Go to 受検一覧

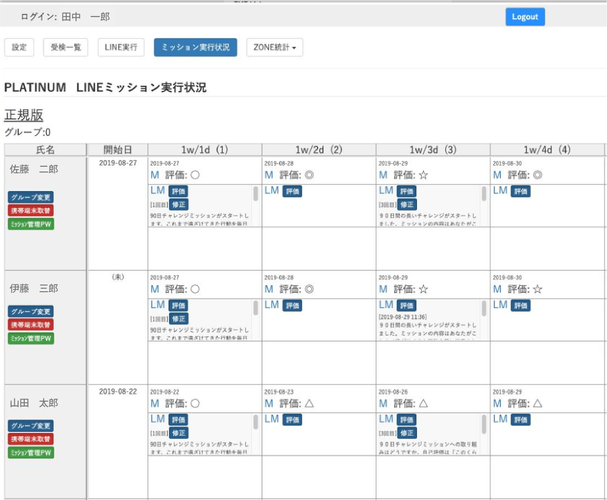pos(64,47)
